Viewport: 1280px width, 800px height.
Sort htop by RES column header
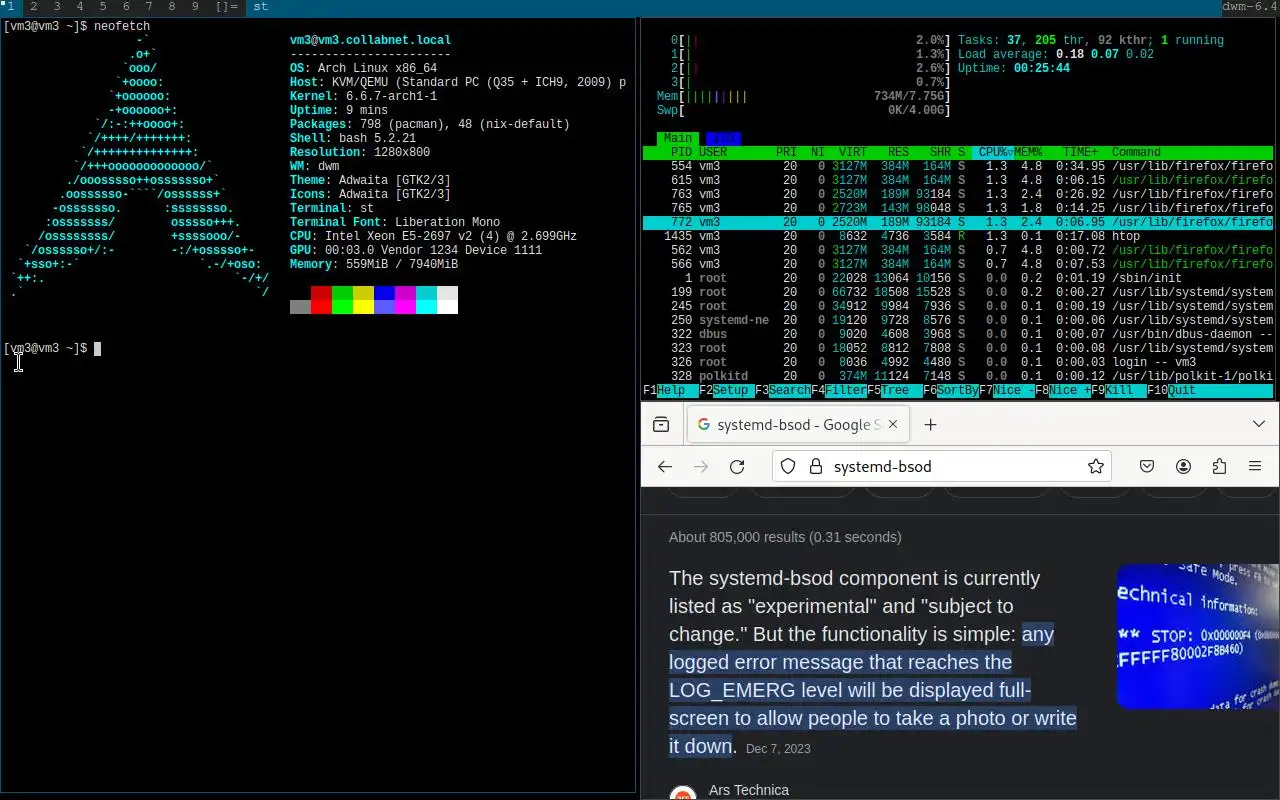[898, 152]
